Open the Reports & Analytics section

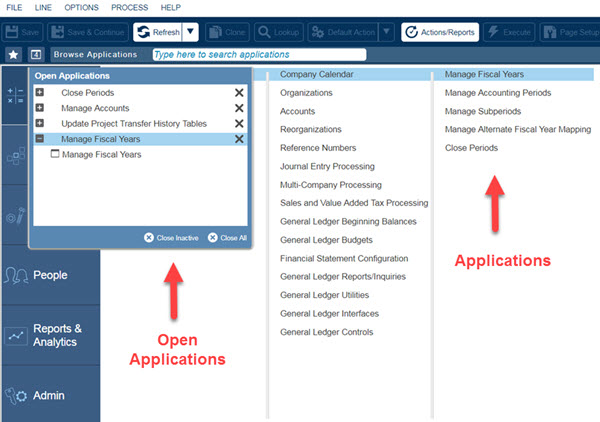click(50, 335)
